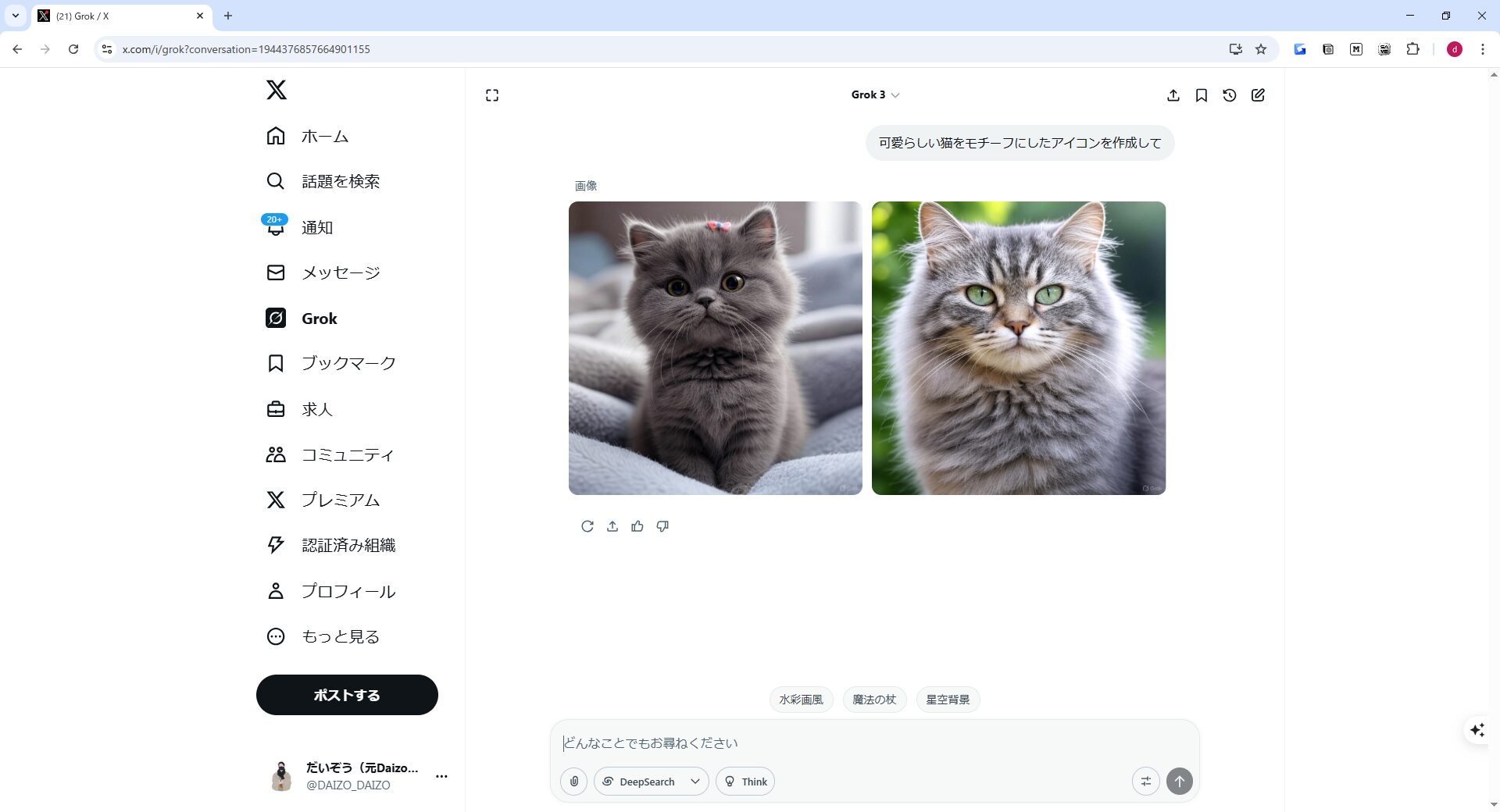Select Grok in the sidebar
This screenshot has height=812, width=1500.
pyautogui.click(x=320, y=318)
